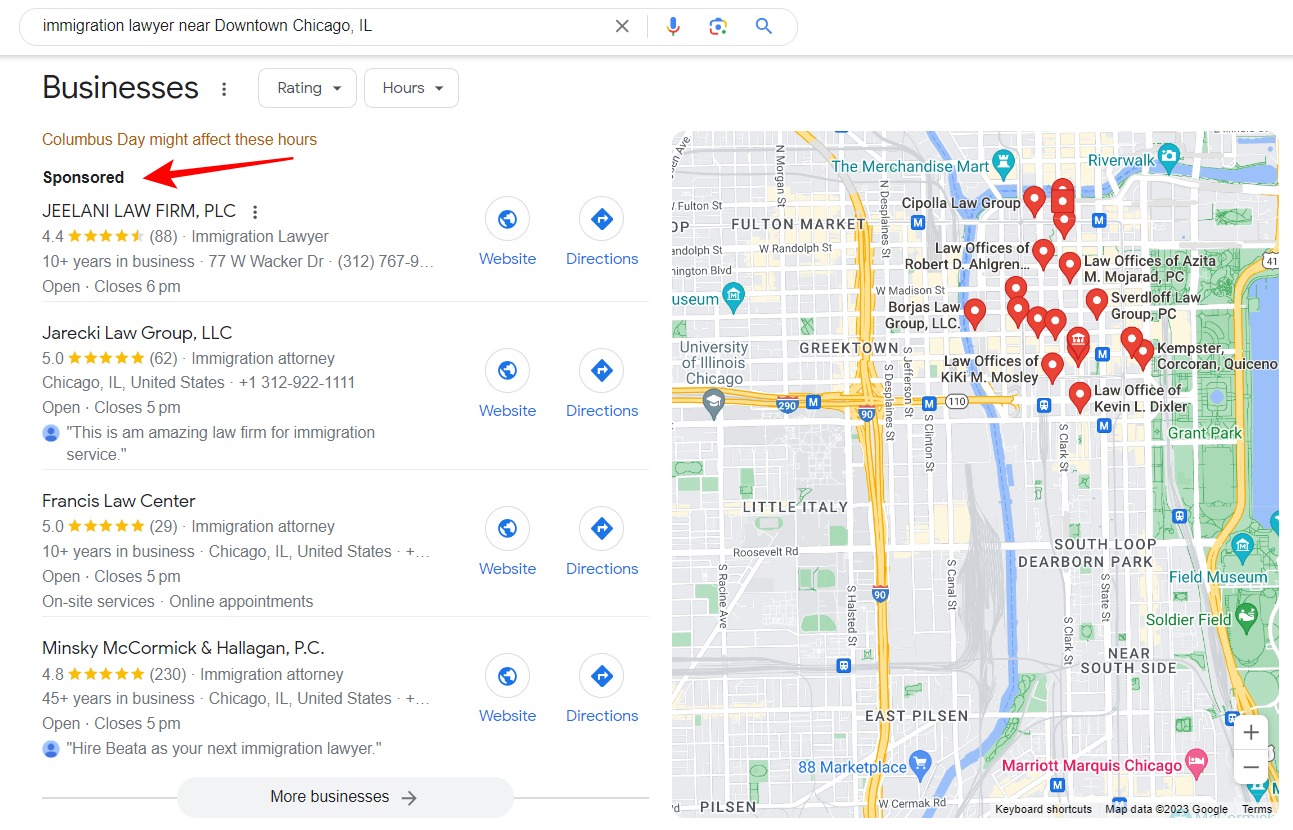Clear the search query with the X icon

[x=622, y=25]
